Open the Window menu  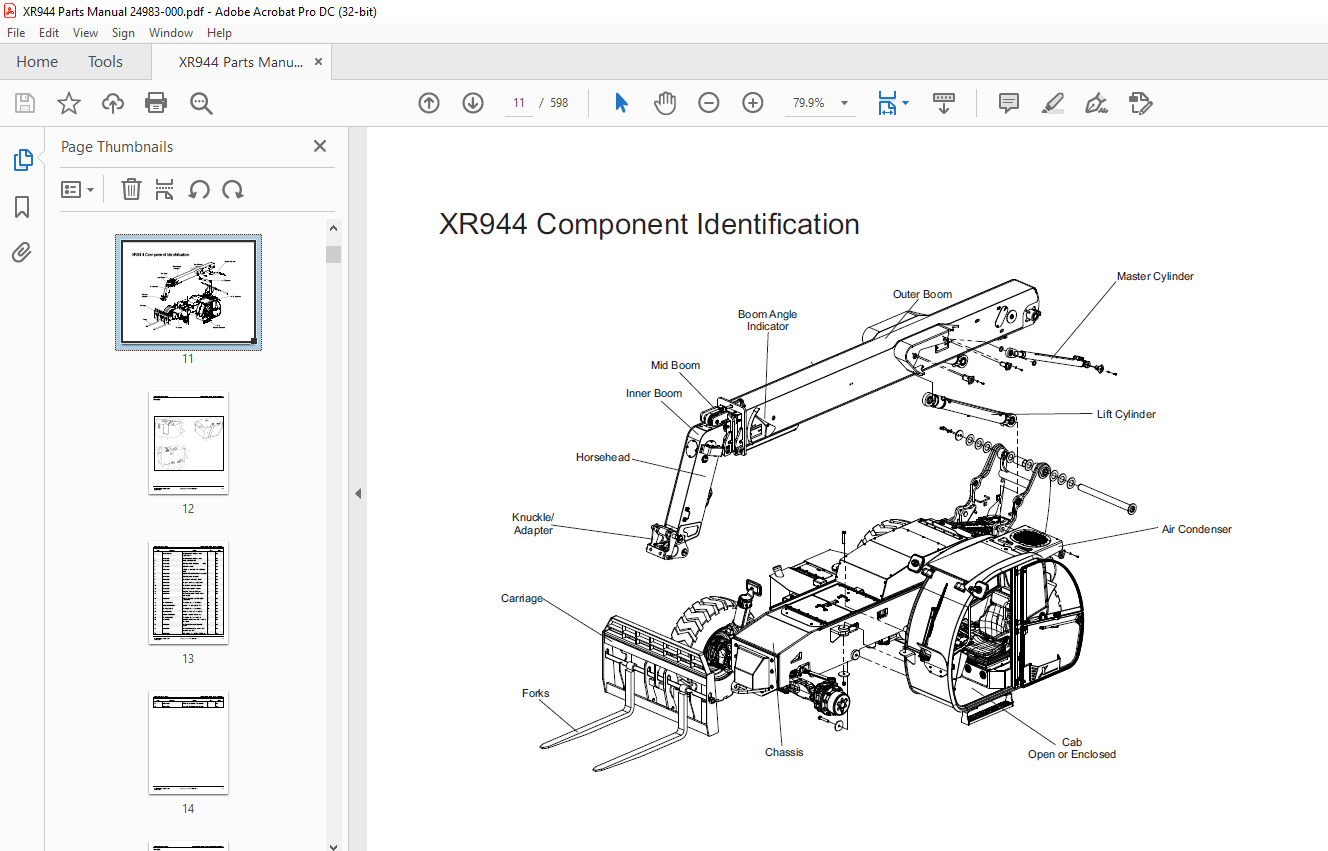(171, 33)
